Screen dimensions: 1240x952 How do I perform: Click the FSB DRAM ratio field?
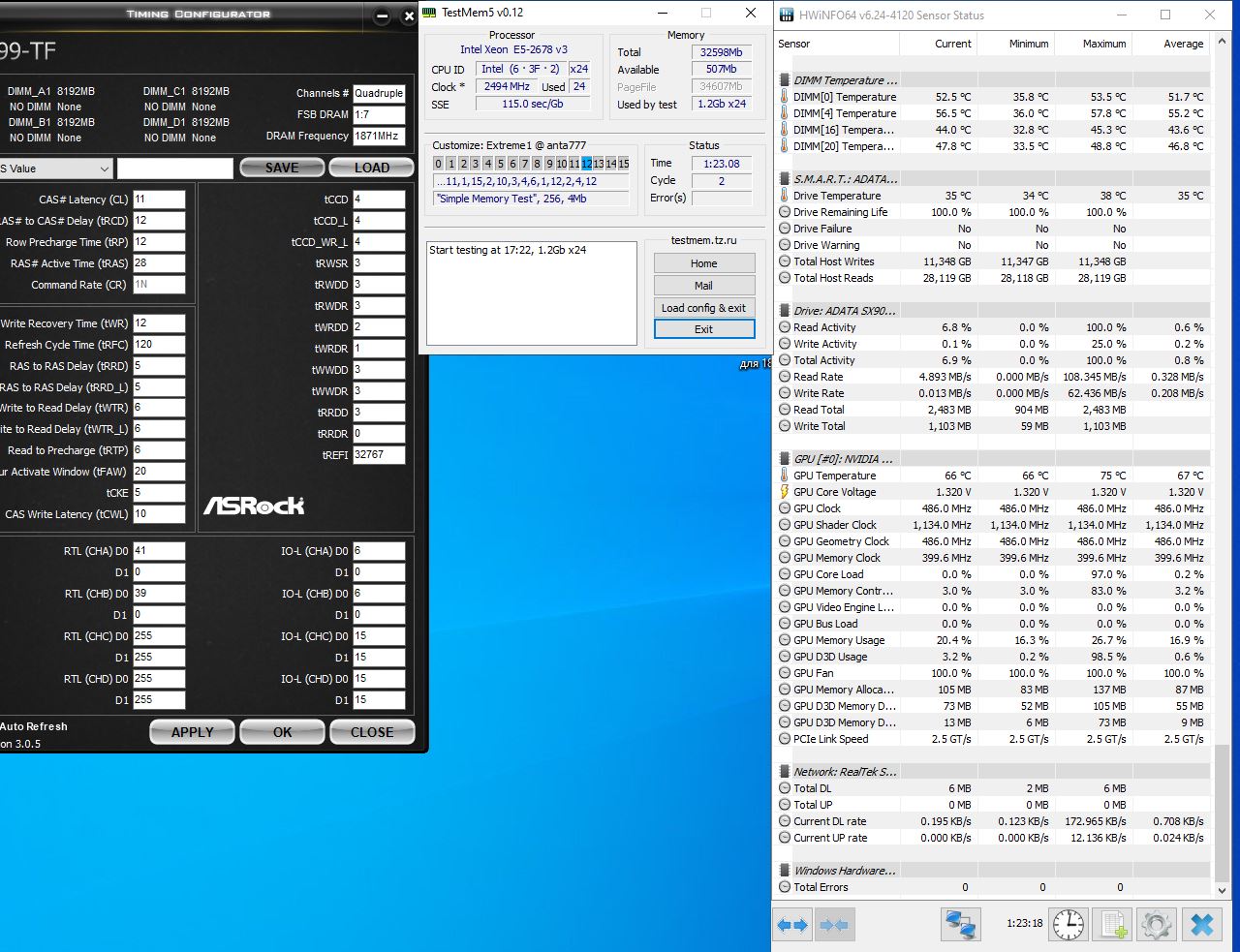tap(379, 114)
